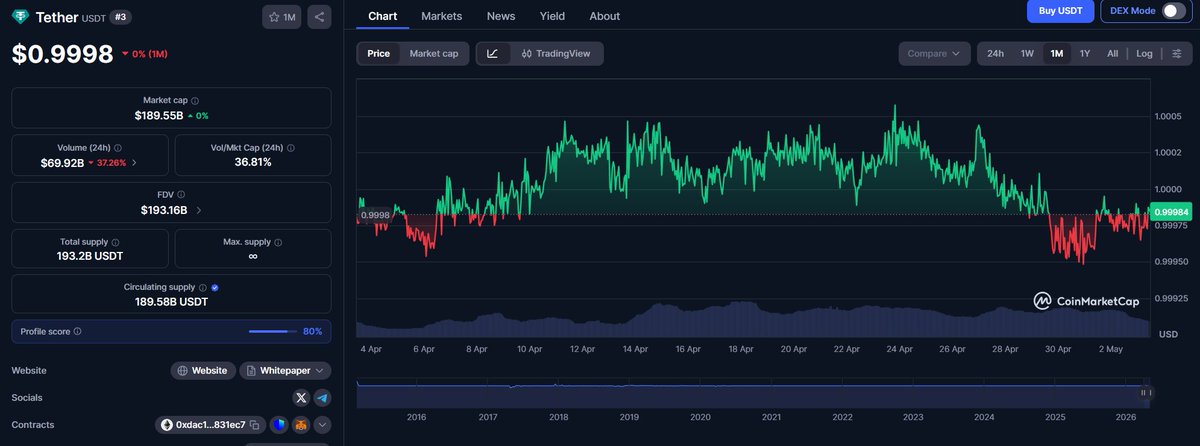This screenshot has width=1200, height=446.
Task: Open the Markets tab
Action: tap(442, 16)
